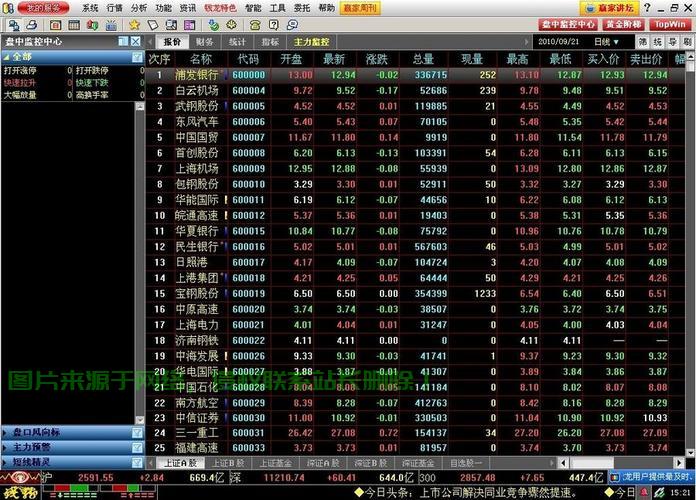Viewport: 696px width, 500px height.
Task: Click the TopWin button
Action: 670,24
